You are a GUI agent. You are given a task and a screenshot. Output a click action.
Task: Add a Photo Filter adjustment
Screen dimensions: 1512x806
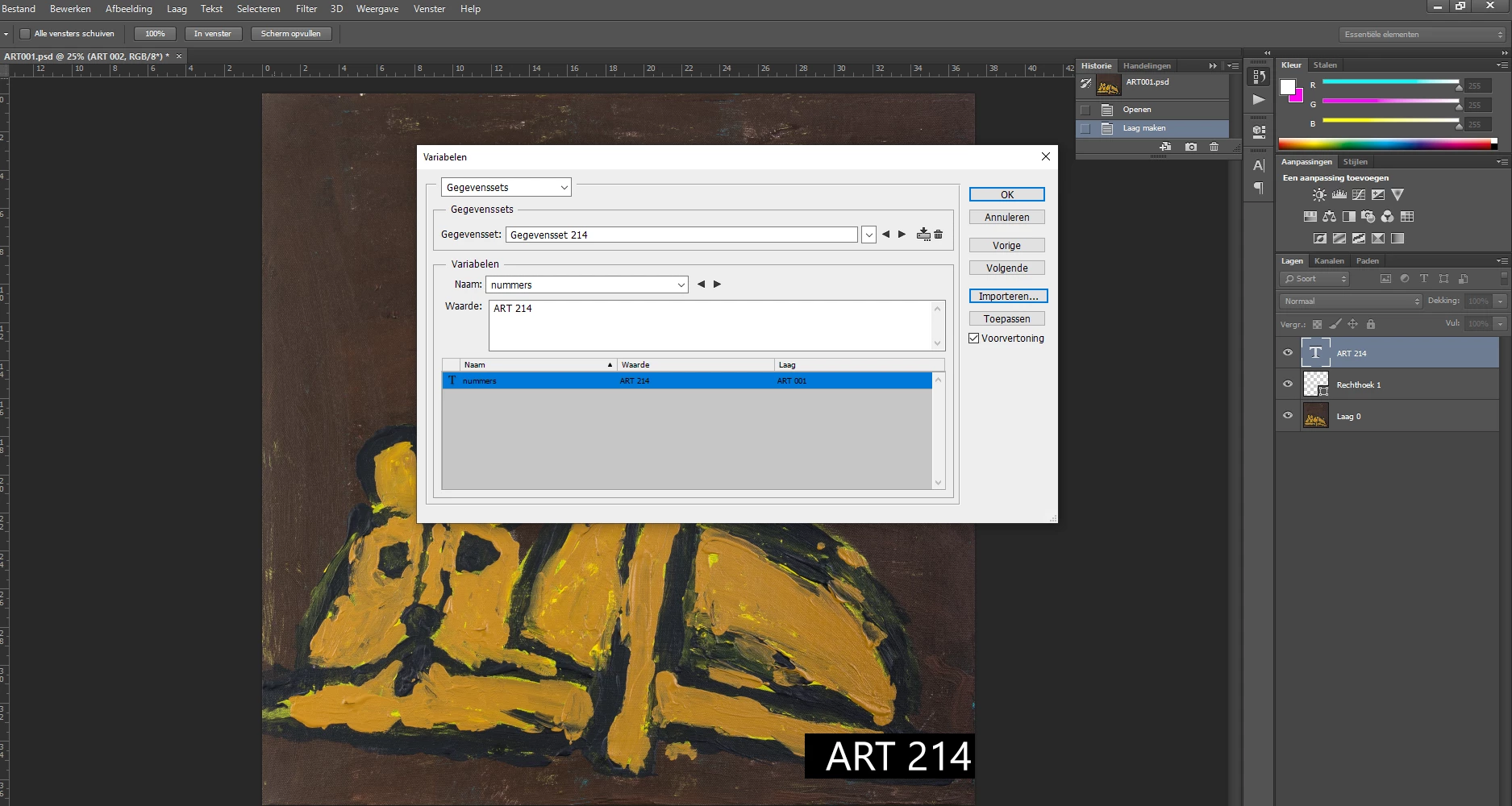[x=1368, y=217]
